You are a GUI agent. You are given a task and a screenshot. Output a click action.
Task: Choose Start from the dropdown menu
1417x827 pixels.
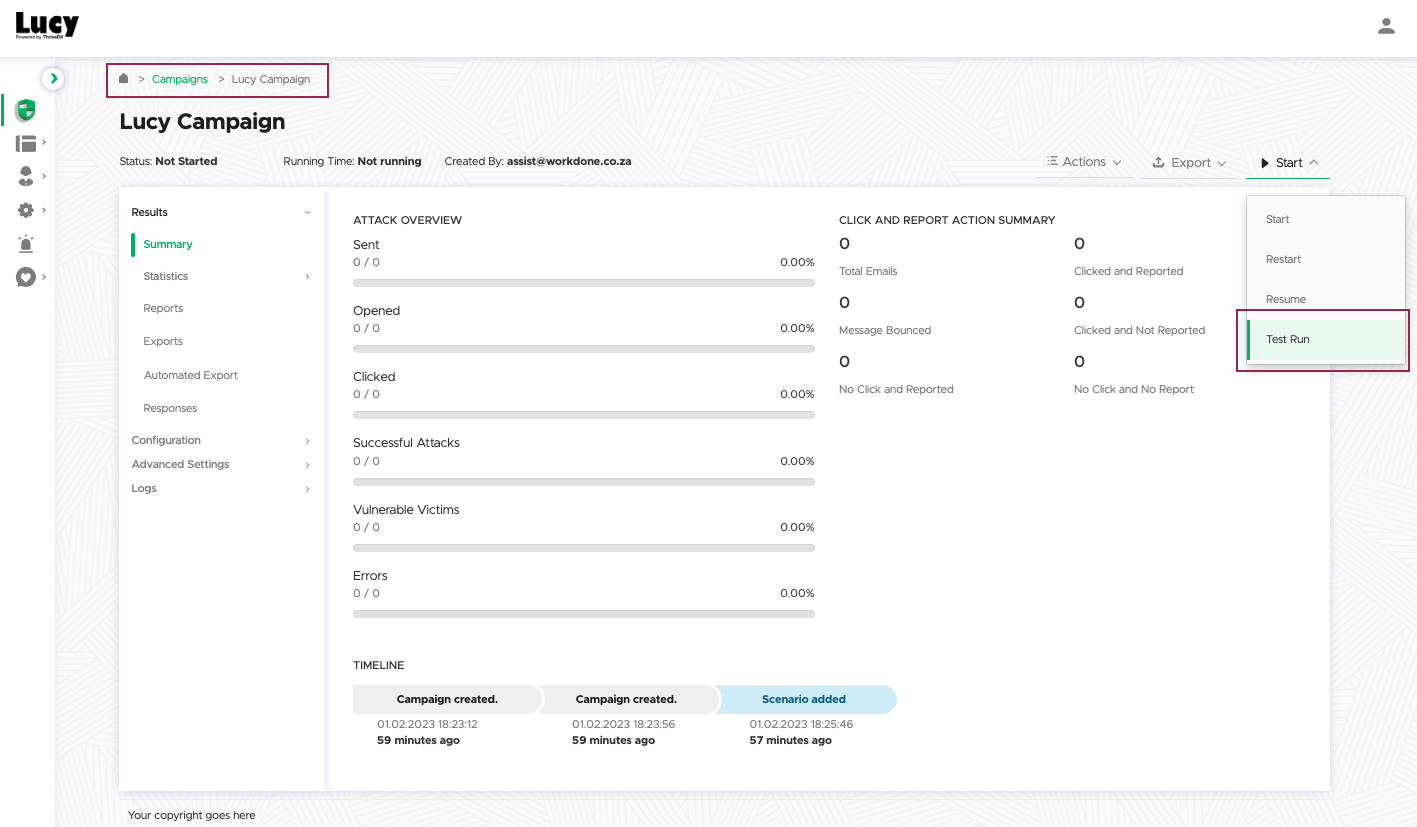(1326, 219)
